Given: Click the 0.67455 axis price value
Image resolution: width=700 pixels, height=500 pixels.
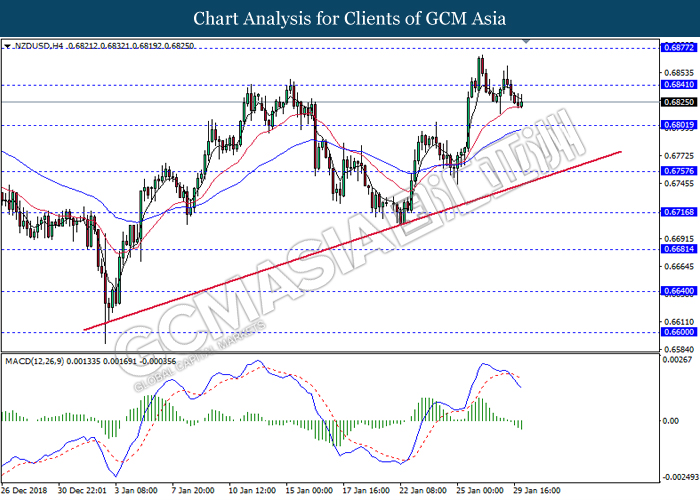Looking at the screenshot, I should [x=679, y=183].
